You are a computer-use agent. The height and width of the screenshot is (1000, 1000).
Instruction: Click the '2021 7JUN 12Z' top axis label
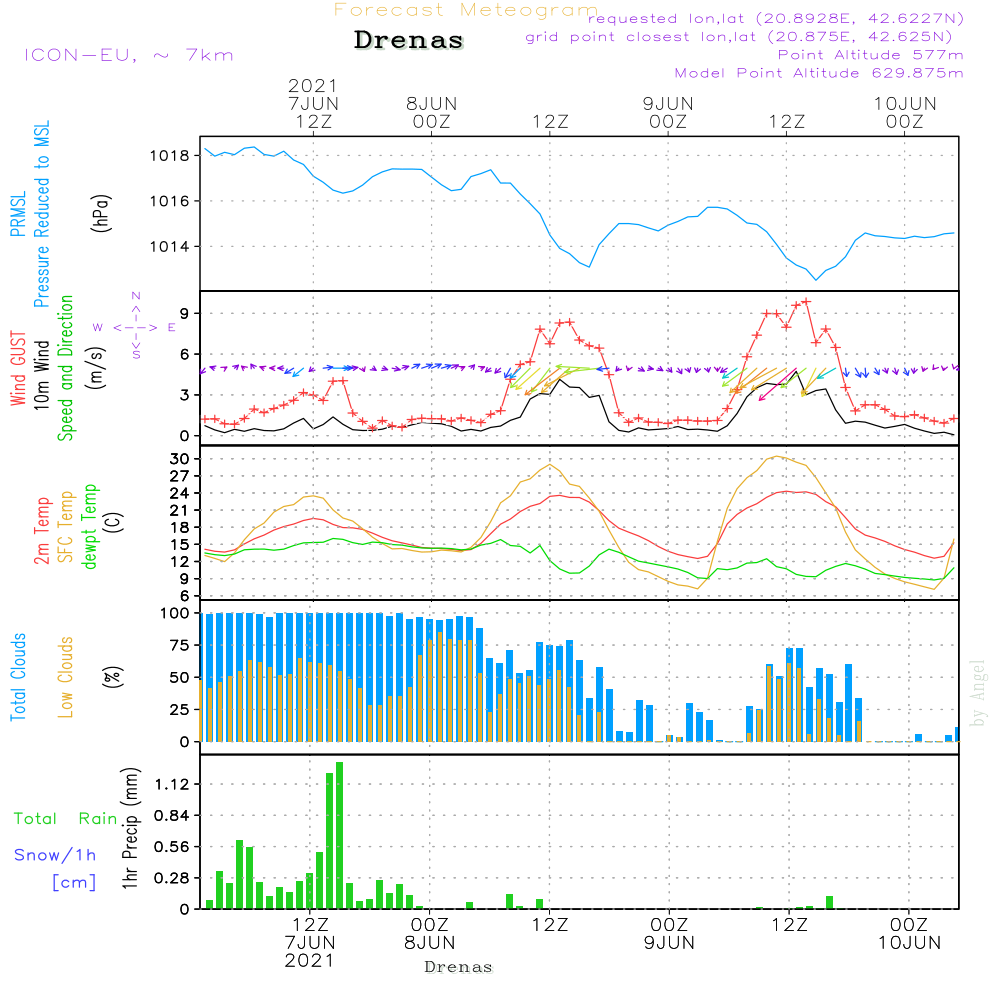[x=313, y=104]
